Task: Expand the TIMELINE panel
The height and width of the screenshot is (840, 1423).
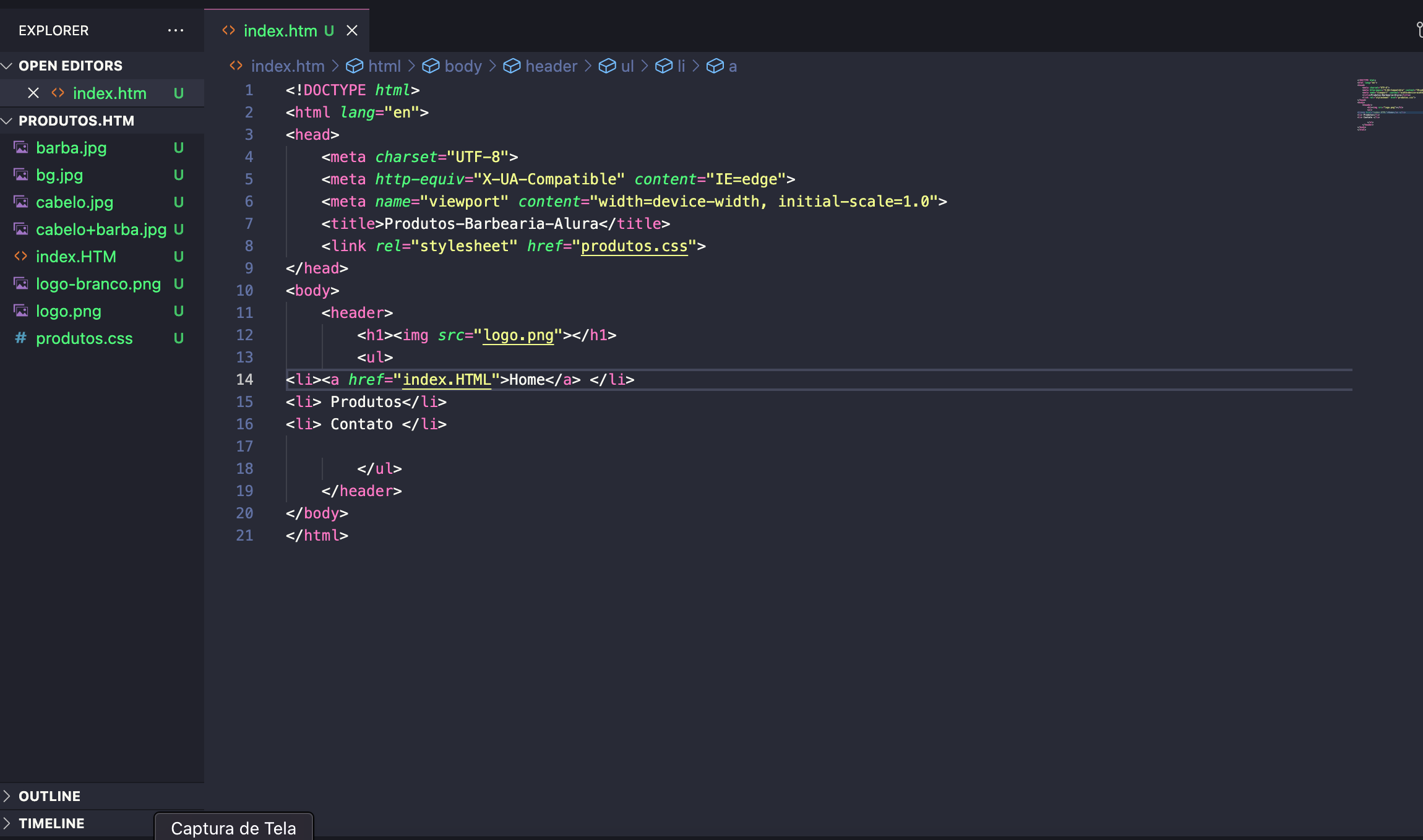Action: 51,823
